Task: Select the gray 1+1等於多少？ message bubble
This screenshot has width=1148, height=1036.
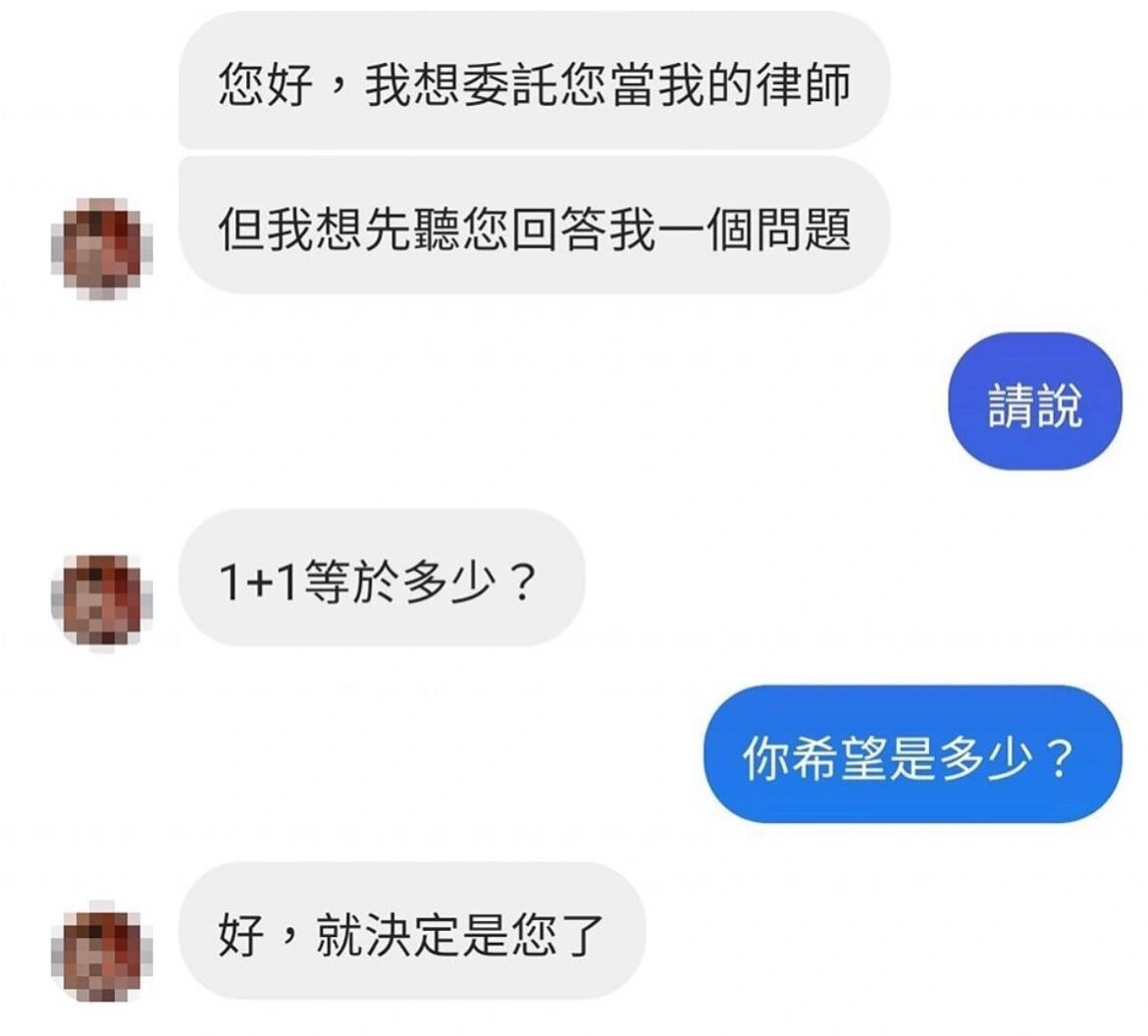Action: 382,578
